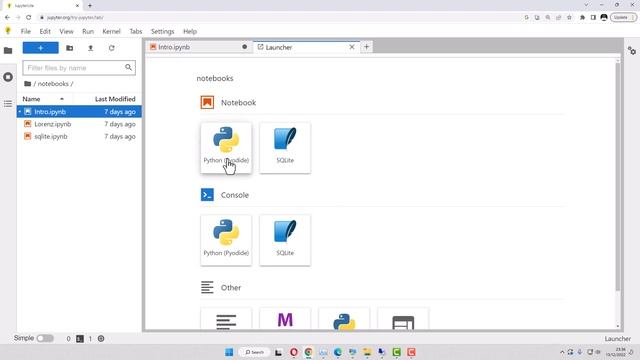Open the Tabs menu

coord(136,31)
